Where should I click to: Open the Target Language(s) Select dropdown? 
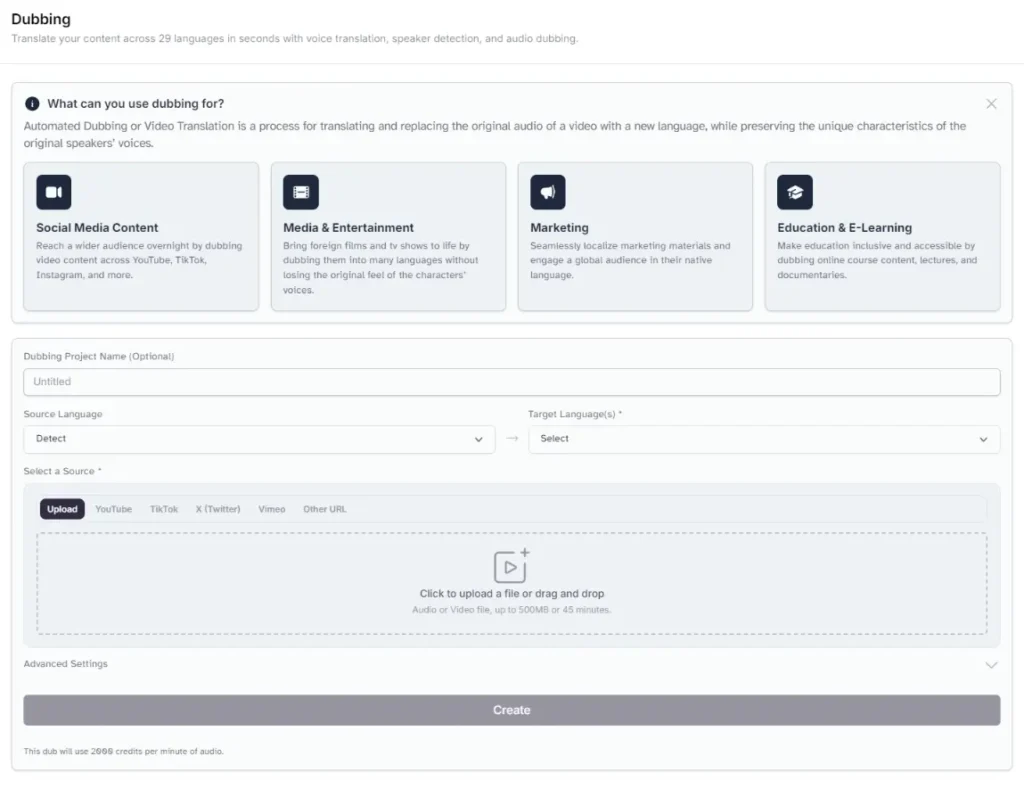764,439
